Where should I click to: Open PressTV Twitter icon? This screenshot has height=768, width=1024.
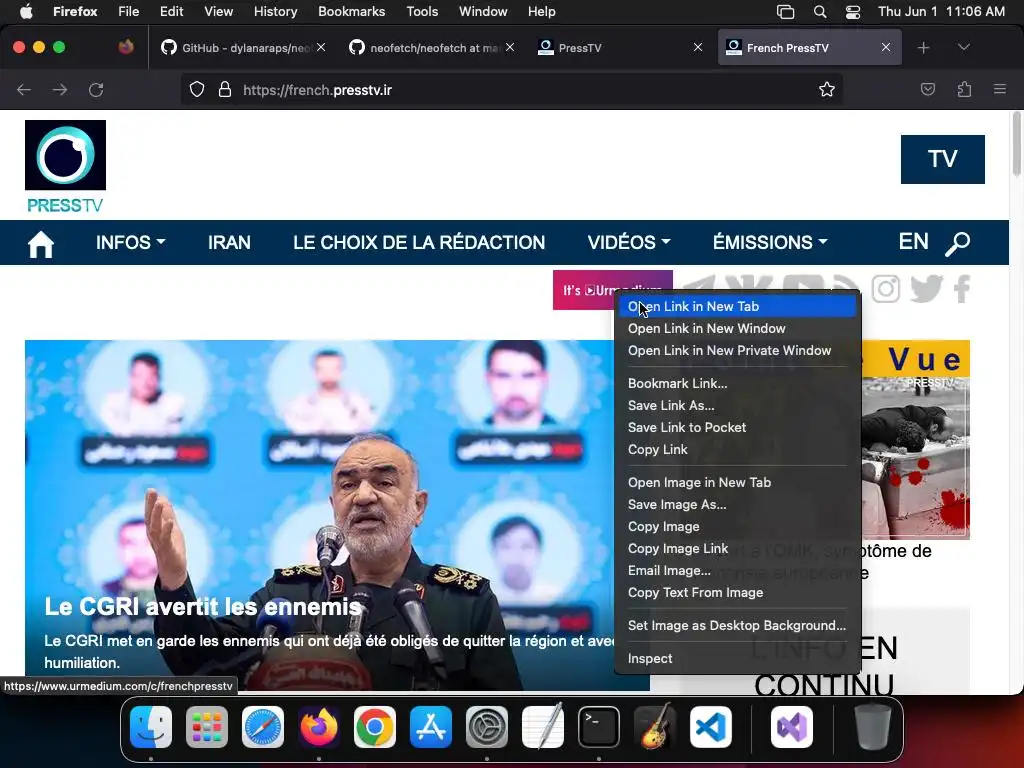[x=926, y=289]
